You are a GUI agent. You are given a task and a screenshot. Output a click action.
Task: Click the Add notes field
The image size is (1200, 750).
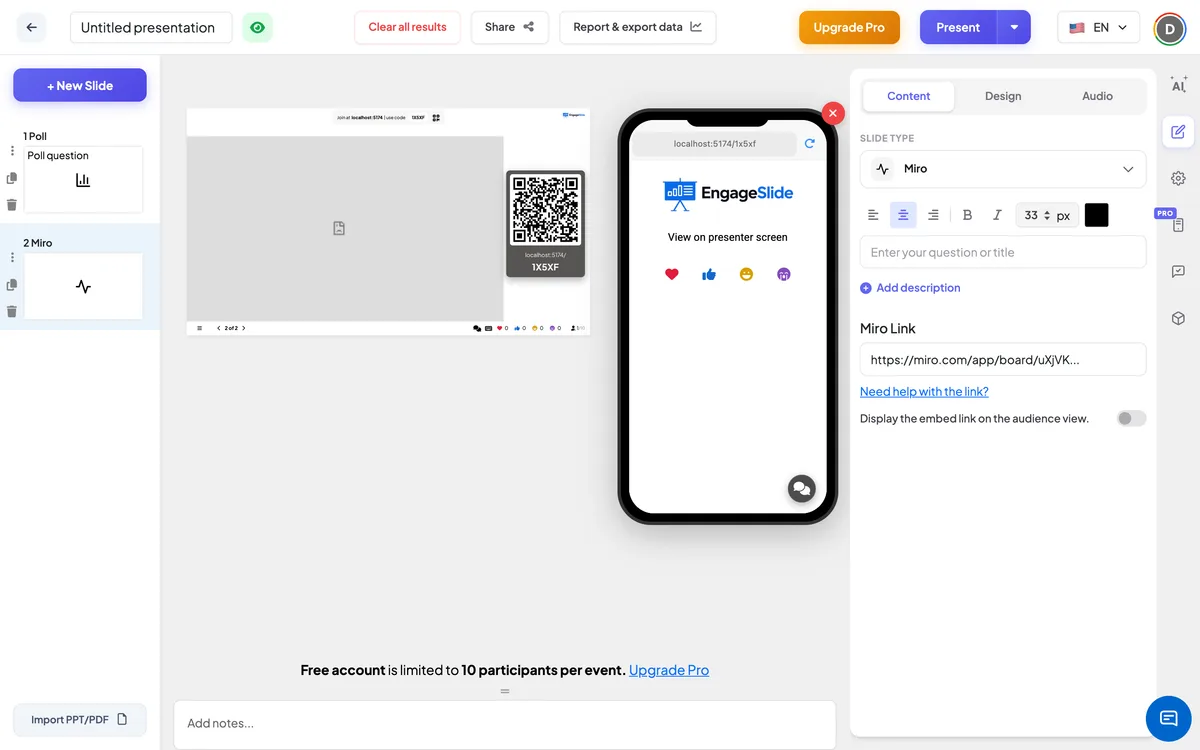coord(505,723)
